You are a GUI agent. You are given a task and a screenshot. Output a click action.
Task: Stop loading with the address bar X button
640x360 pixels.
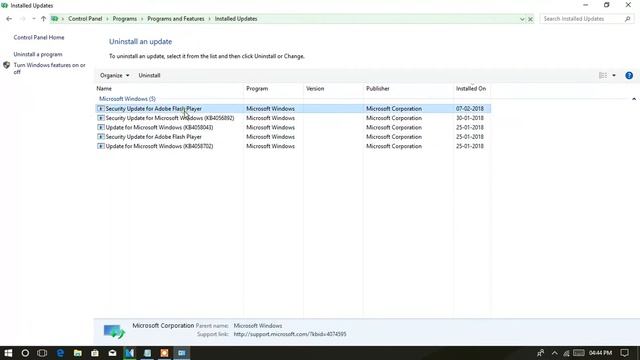pyautogui.click(x=530, y=19)
